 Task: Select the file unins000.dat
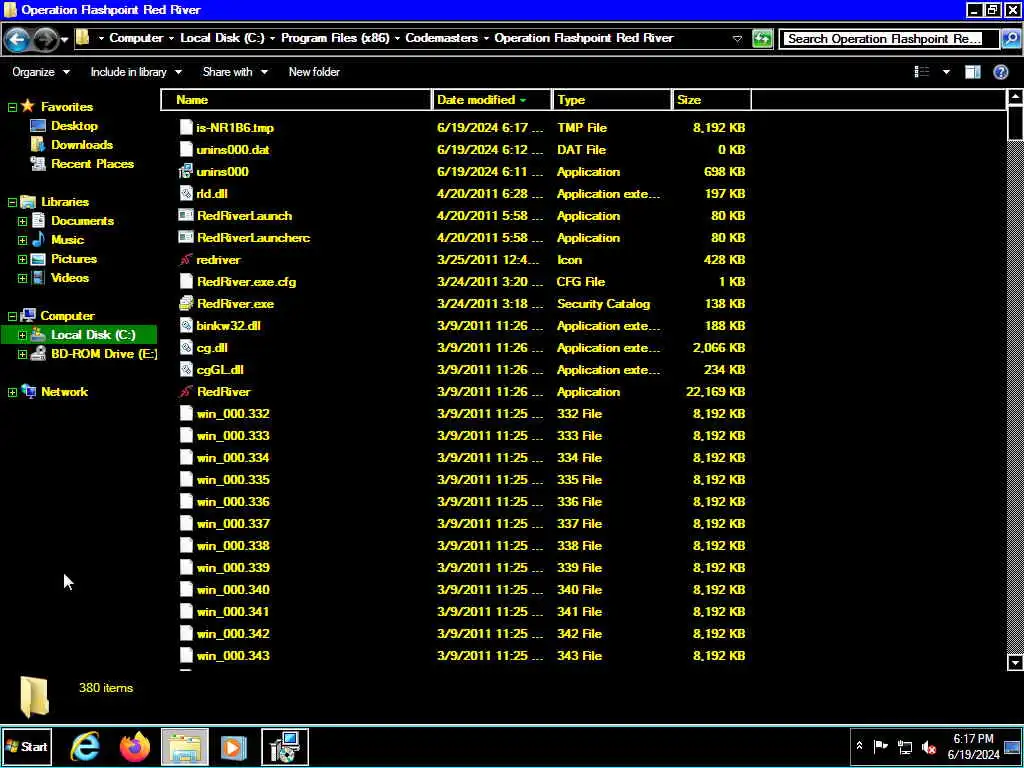click(232, 150)
